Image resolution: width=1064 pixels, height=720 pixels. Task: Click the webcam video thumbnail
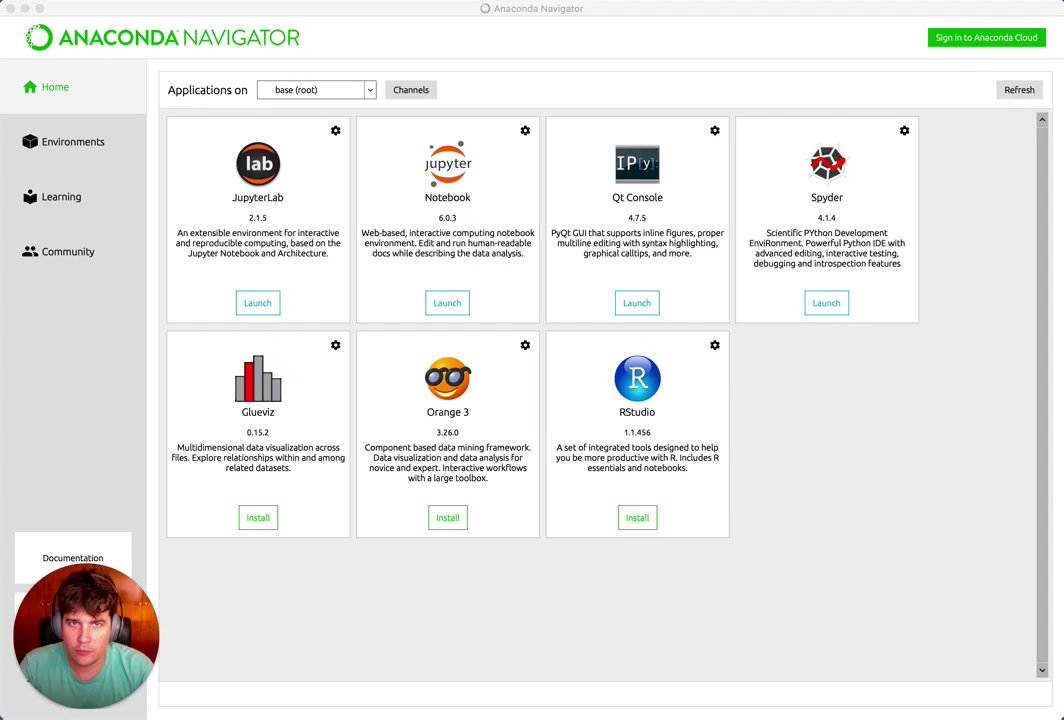(x=86, y=636)
